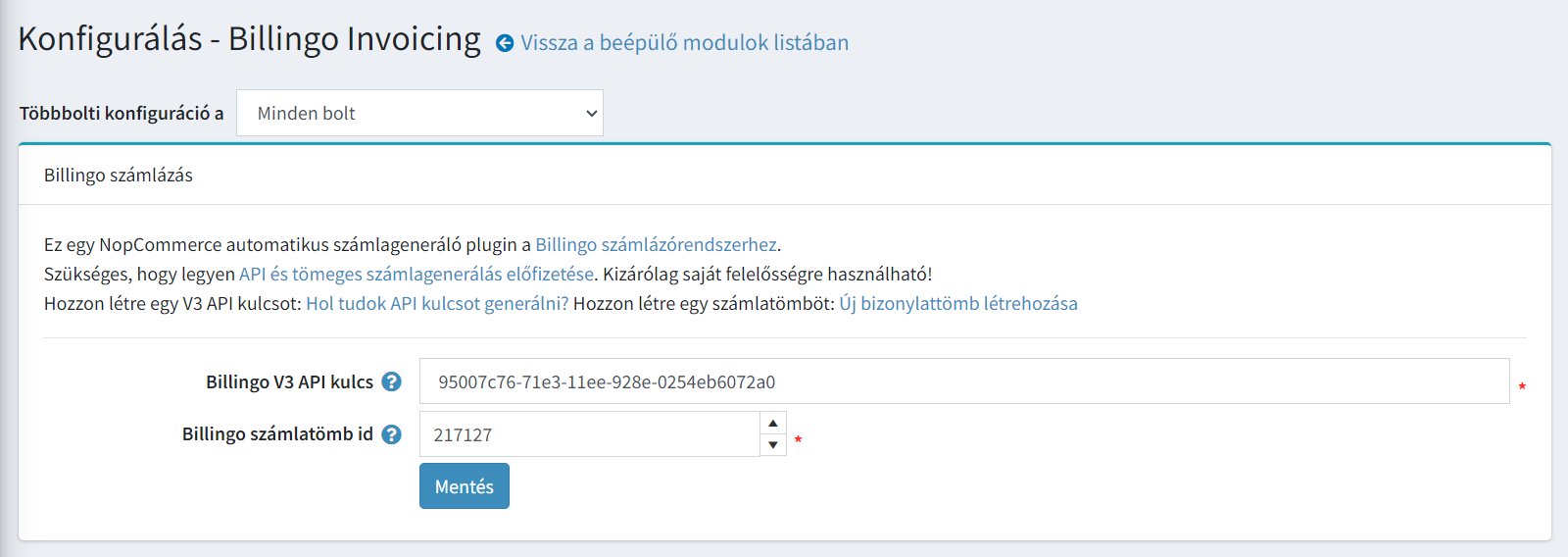1568x557 pixels.
Task: Decrease számlatömb id with down arrow
Action: click(773, 445)
